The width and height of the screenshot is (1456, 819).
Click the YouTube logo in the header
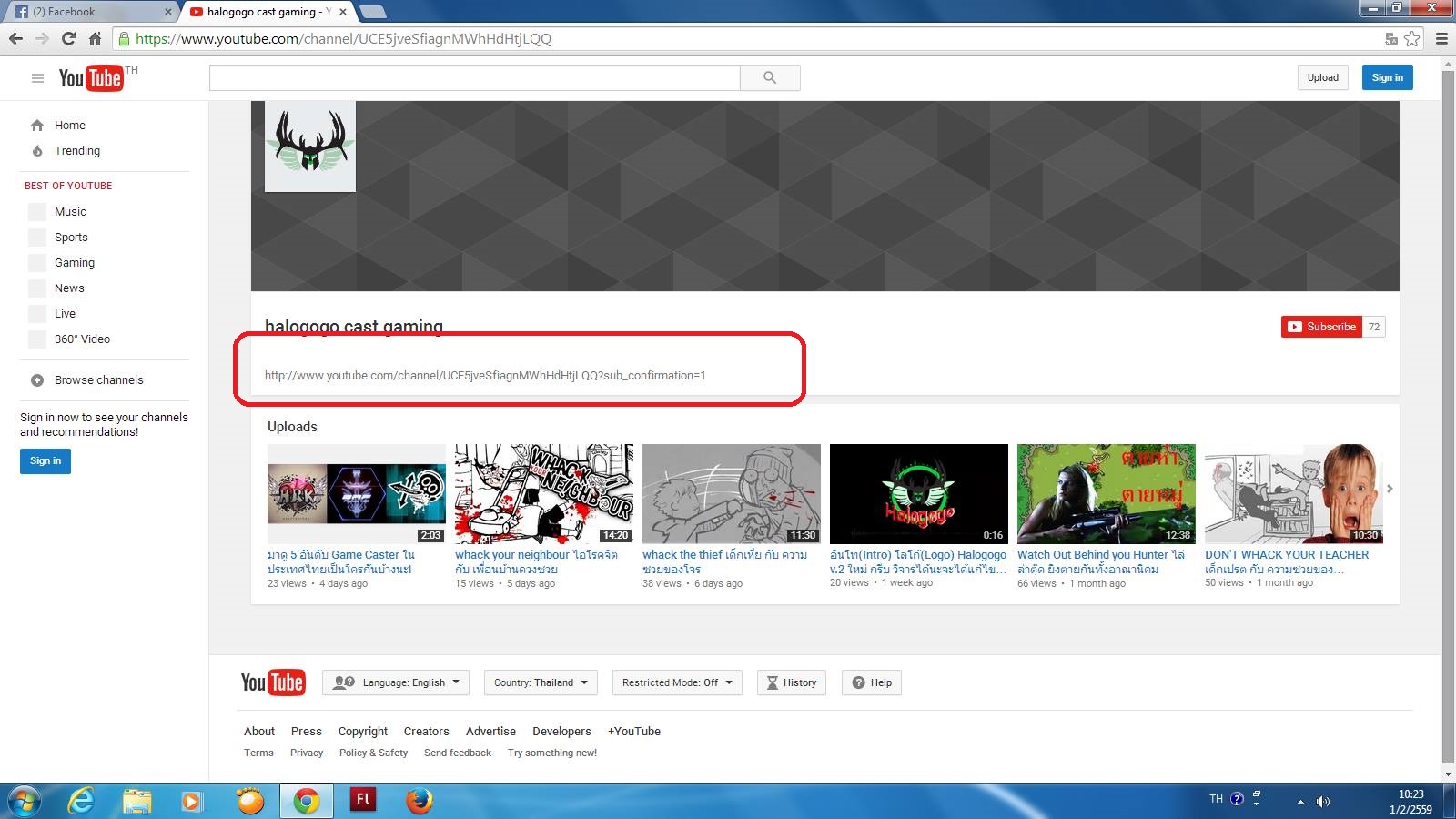pos(90,78)
